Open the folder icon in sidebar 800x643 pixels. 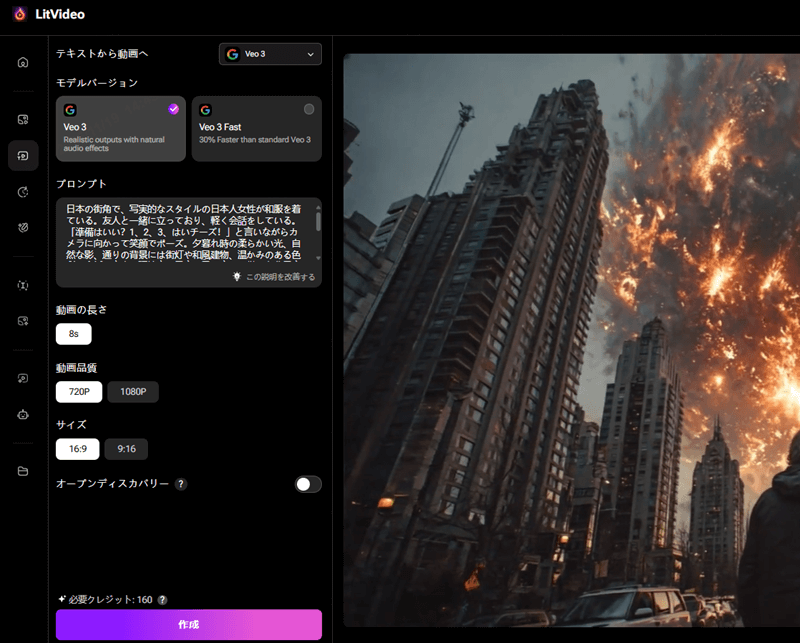tap(23, 471)
